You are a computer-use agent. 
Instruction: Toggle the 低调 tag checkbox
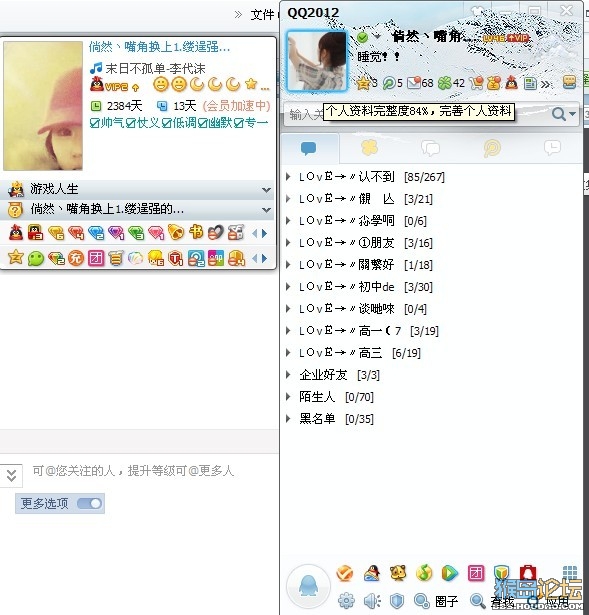(166, 123)
